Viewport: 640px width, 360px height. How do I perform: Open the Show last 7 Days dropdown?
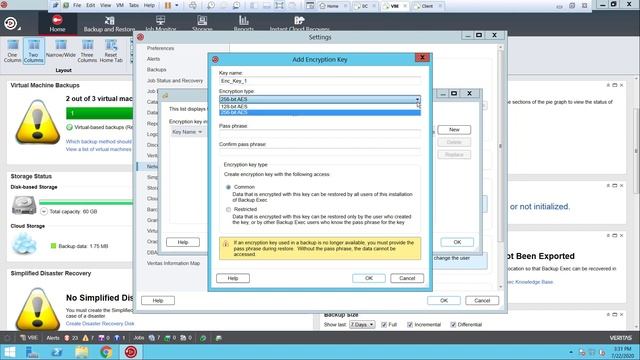tap(362, 324)
